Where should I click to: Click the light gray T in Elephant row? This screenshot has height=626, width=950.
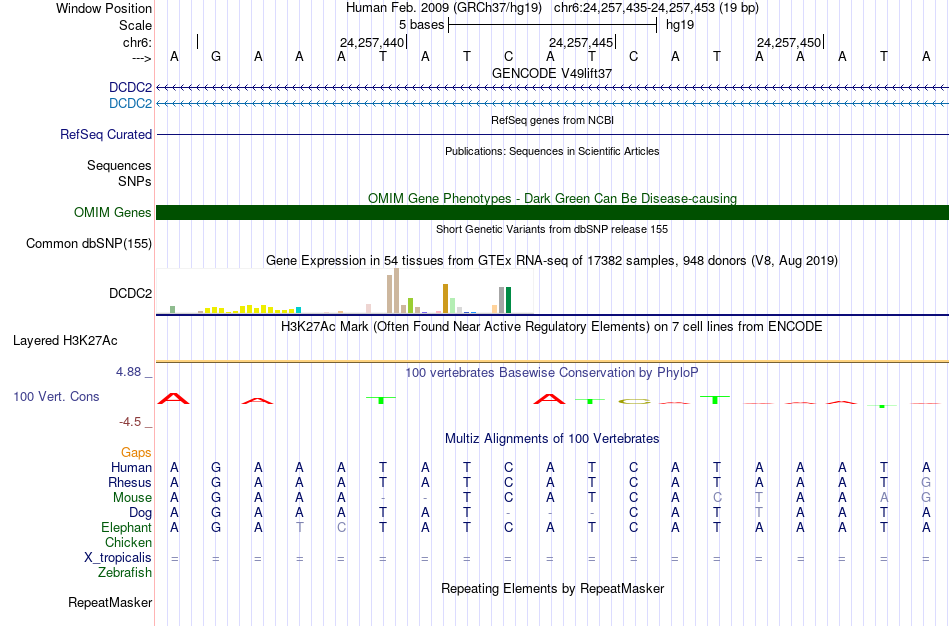(x=299, y=528)
